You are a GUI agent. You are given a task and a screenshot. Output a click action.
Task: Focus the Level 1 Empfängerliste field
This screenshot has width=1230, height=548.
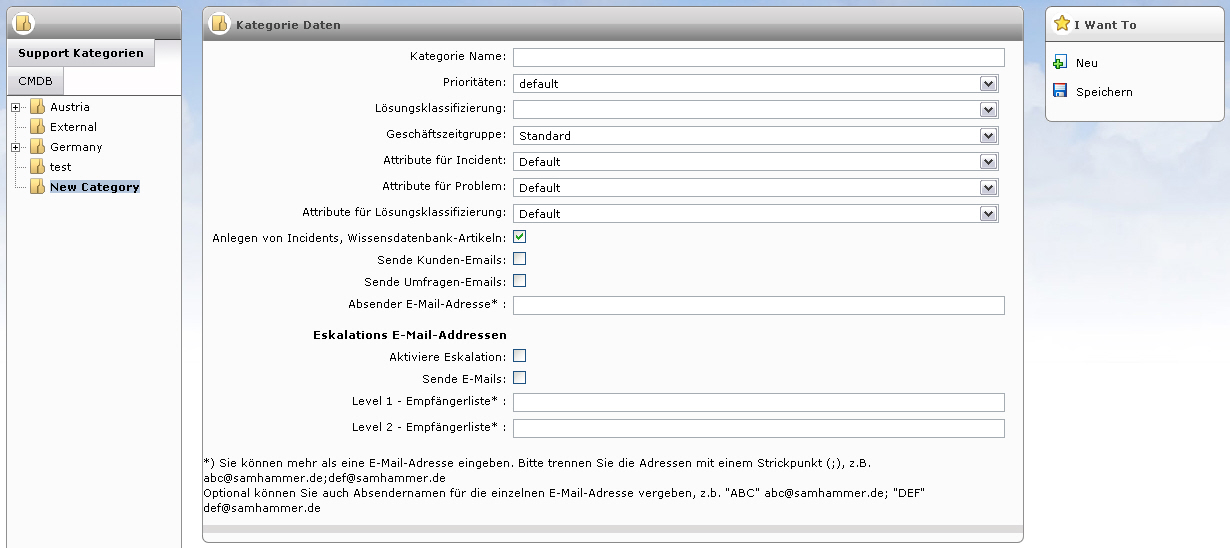(758, 402)
